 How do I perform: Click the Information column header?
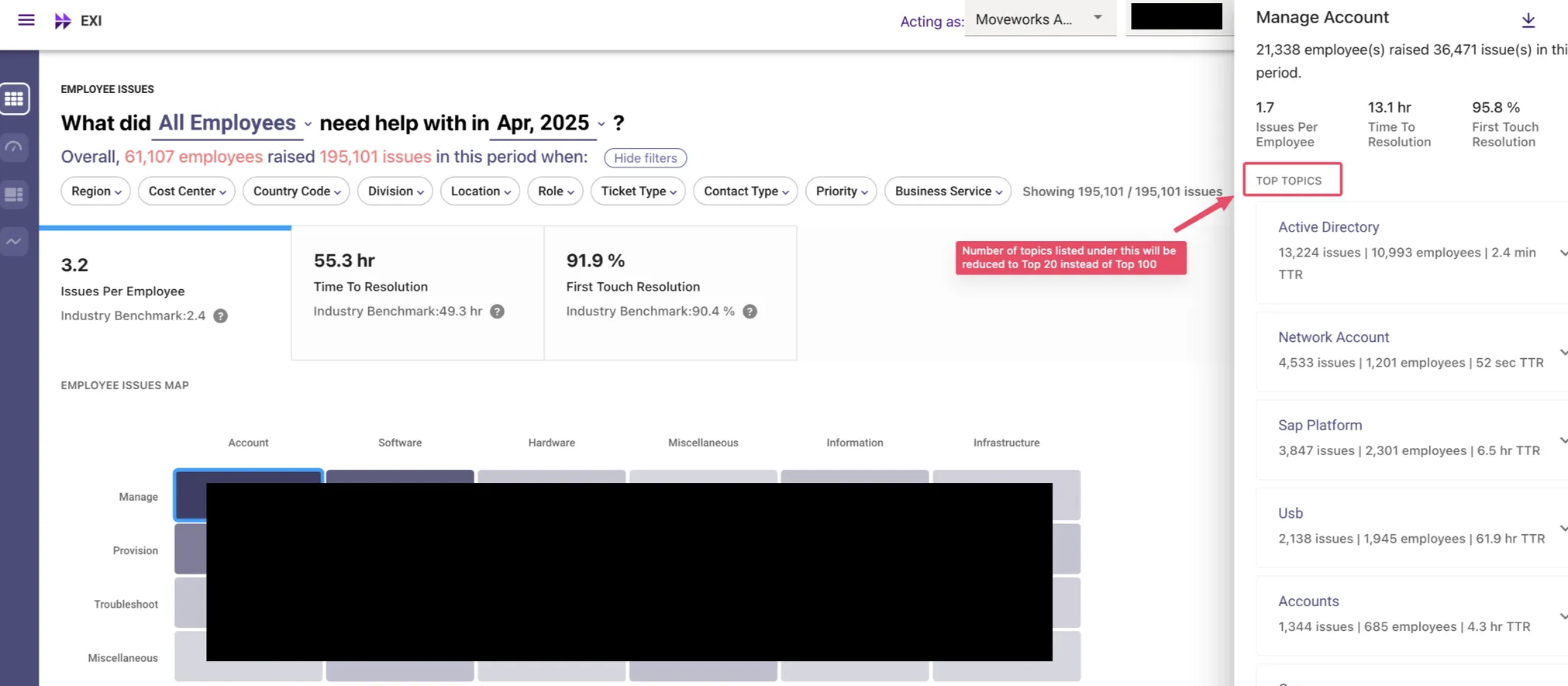855,443
